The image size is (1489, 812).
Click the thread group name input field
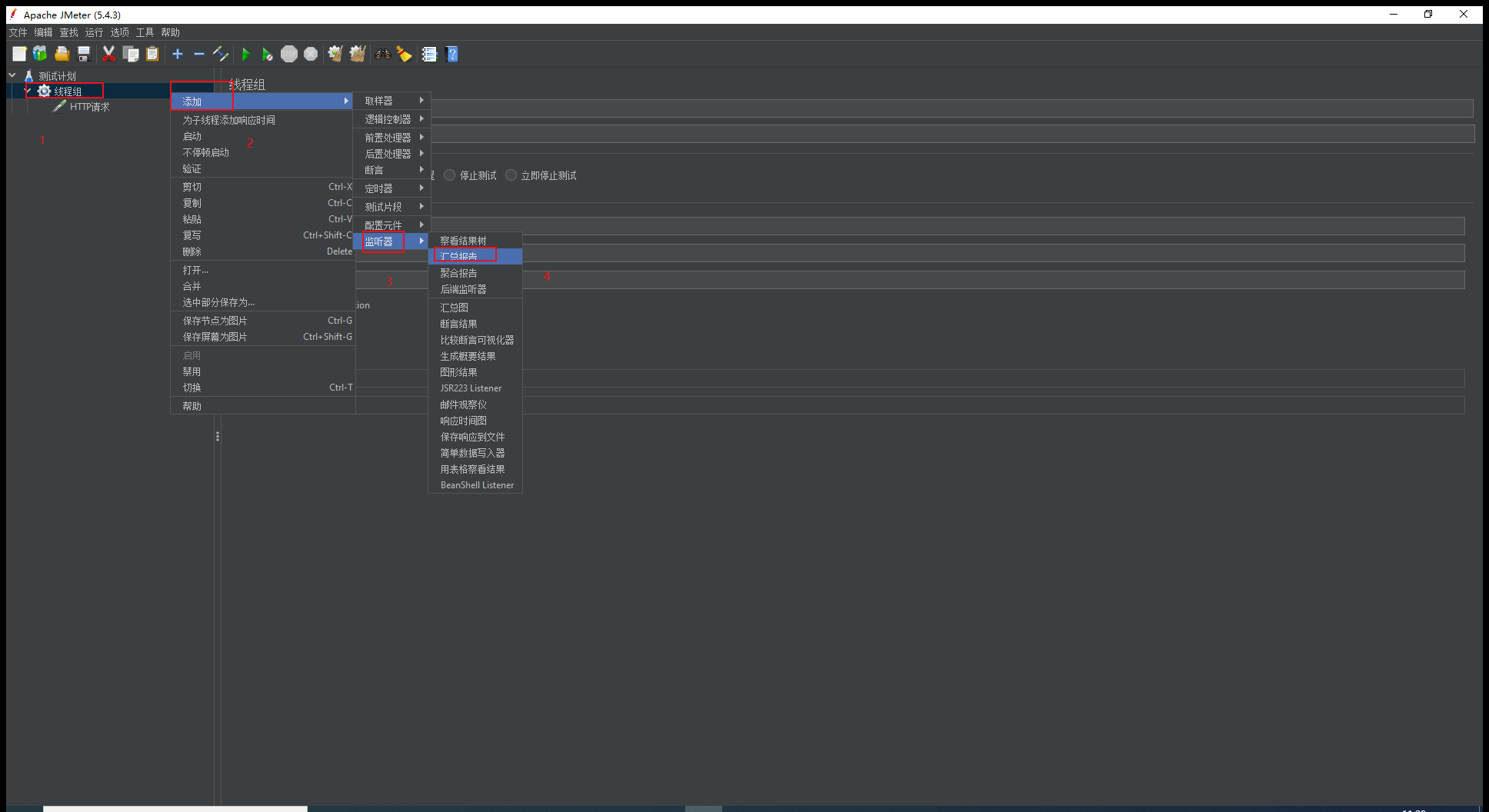click(952, 108)
